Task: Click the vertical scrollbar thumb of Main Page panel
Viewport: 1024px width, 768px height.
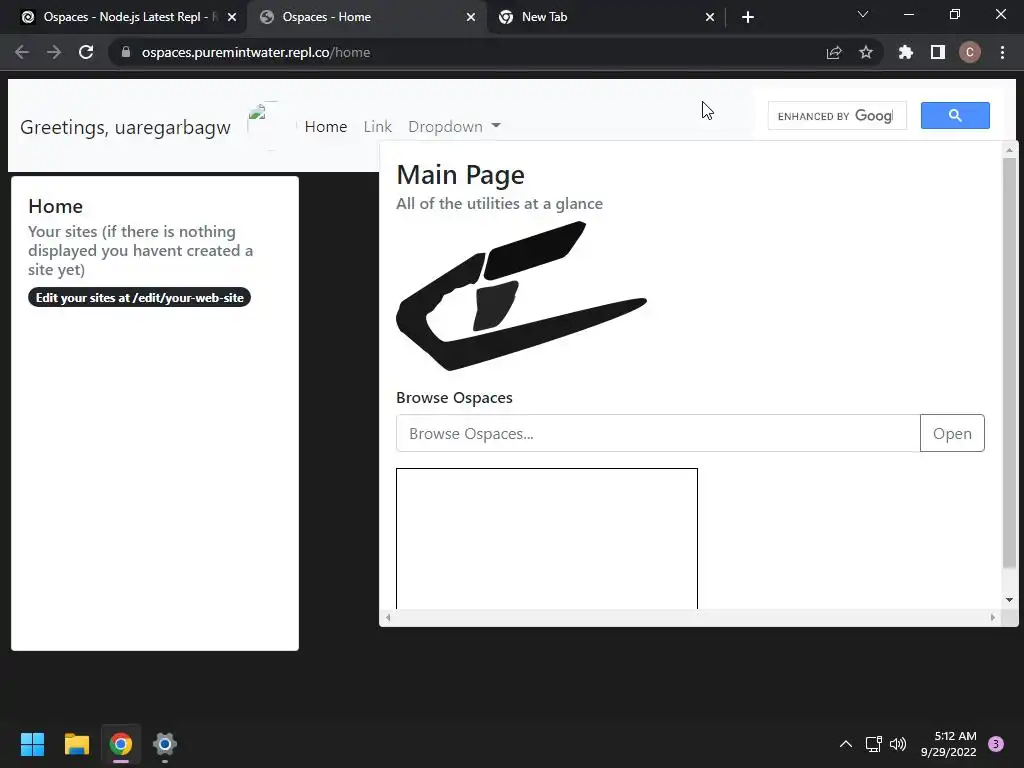Action: tap(1009, 362)
